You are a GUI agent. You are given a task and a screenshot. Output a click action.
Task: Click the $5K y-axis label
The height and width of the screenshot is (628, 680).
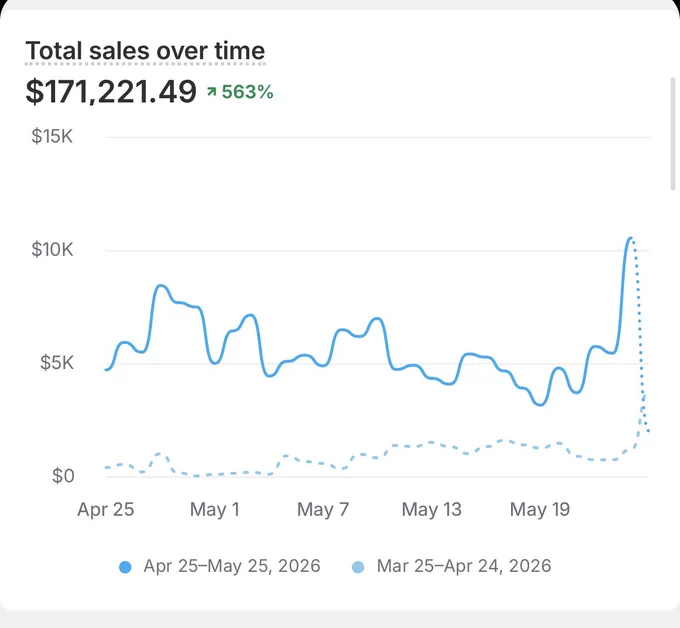point(57,363)
